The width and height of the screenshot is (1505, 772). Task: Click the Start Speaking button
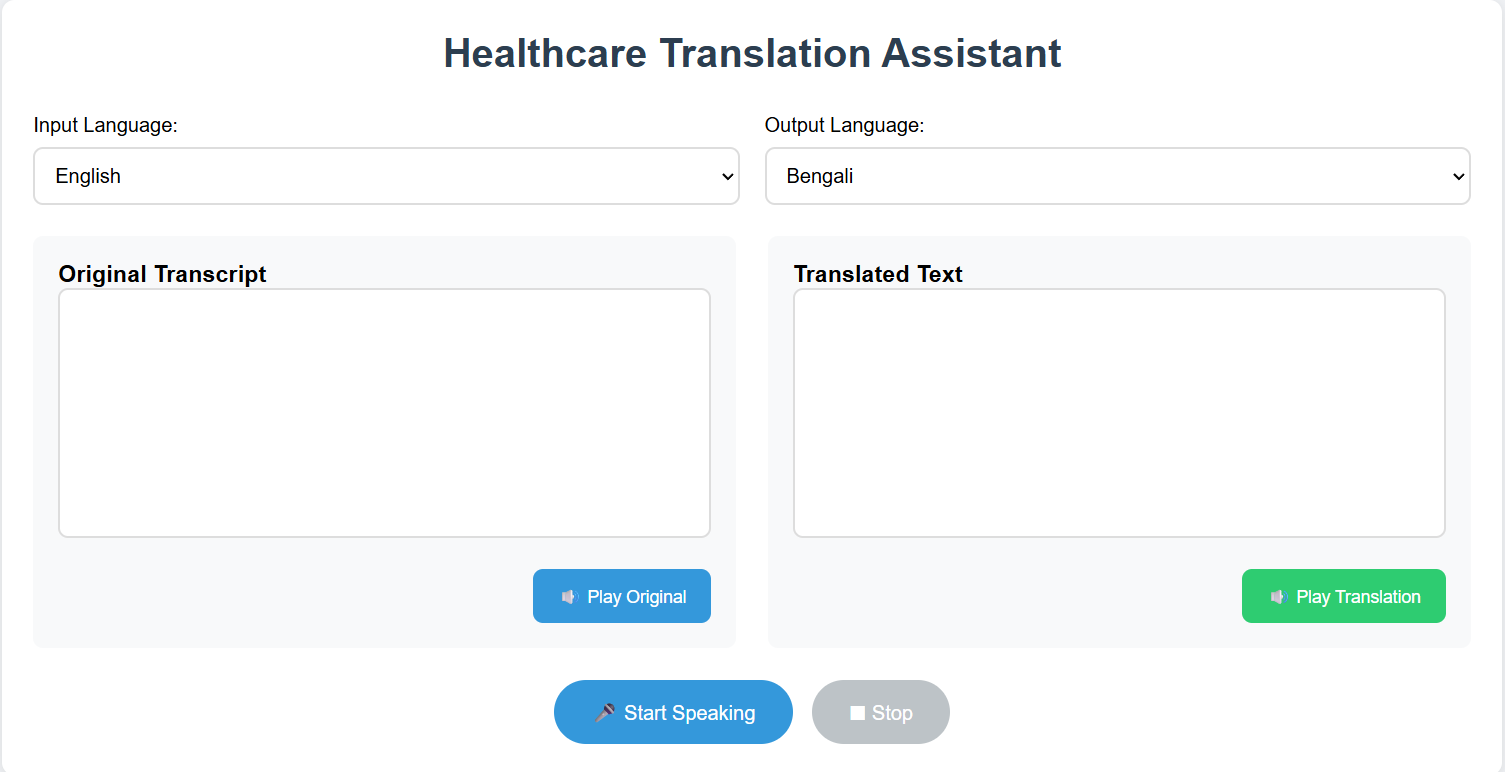(x=673, y=712)
